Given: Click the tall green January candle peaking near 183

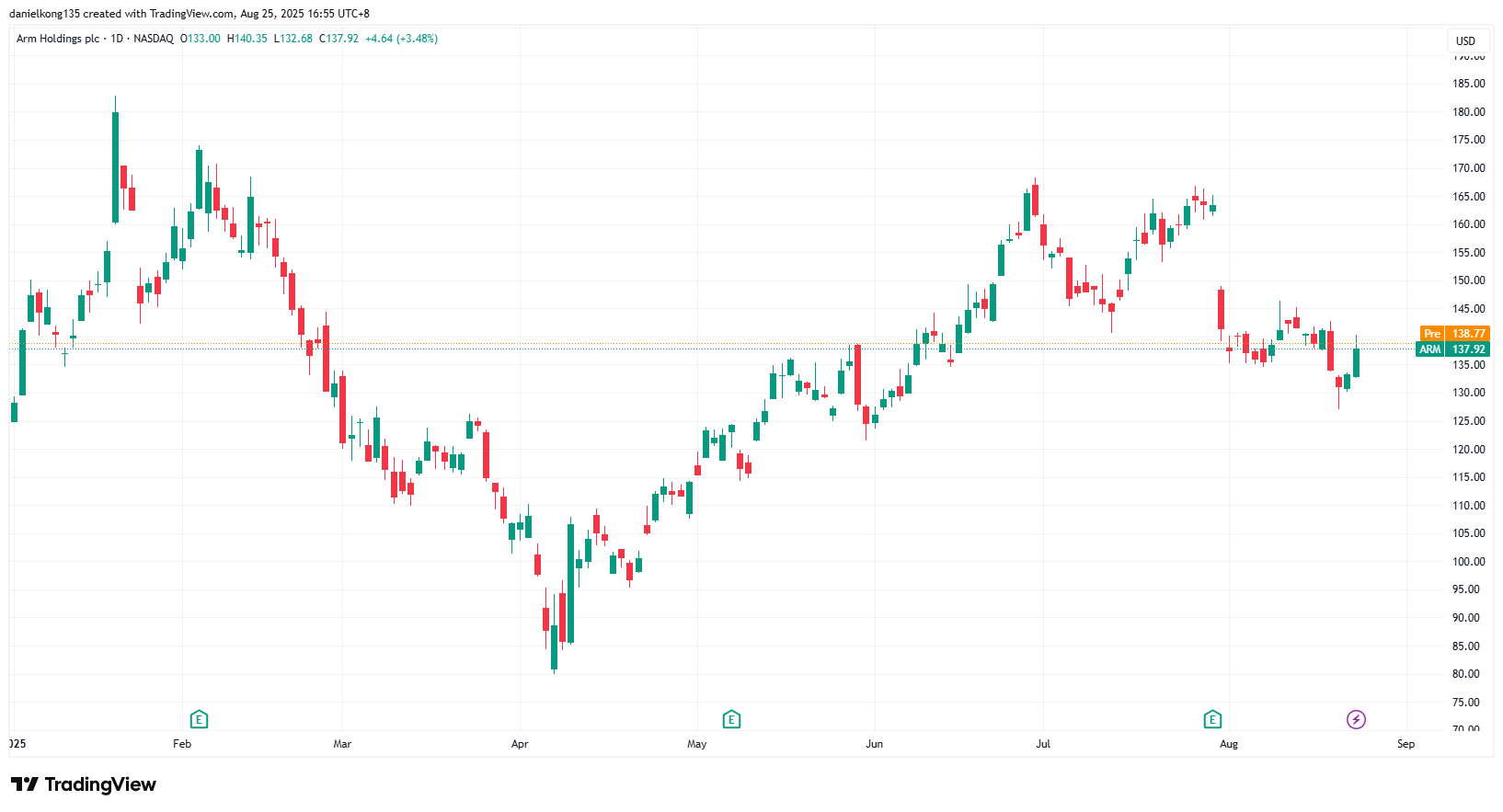Looking at the screenshot, I should click(115, 166).
